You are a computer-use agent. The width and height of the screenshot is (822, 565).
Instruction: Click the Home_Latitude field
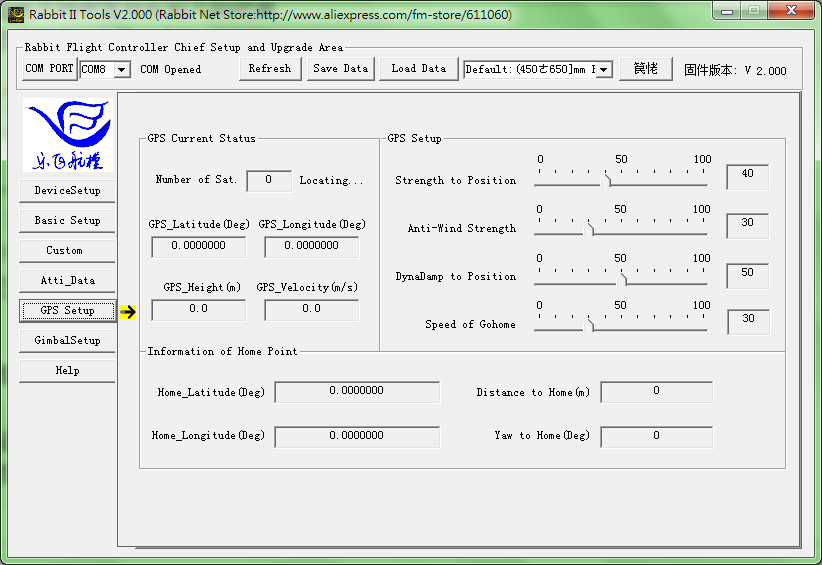pyautogui.click(x=357, y=392)
